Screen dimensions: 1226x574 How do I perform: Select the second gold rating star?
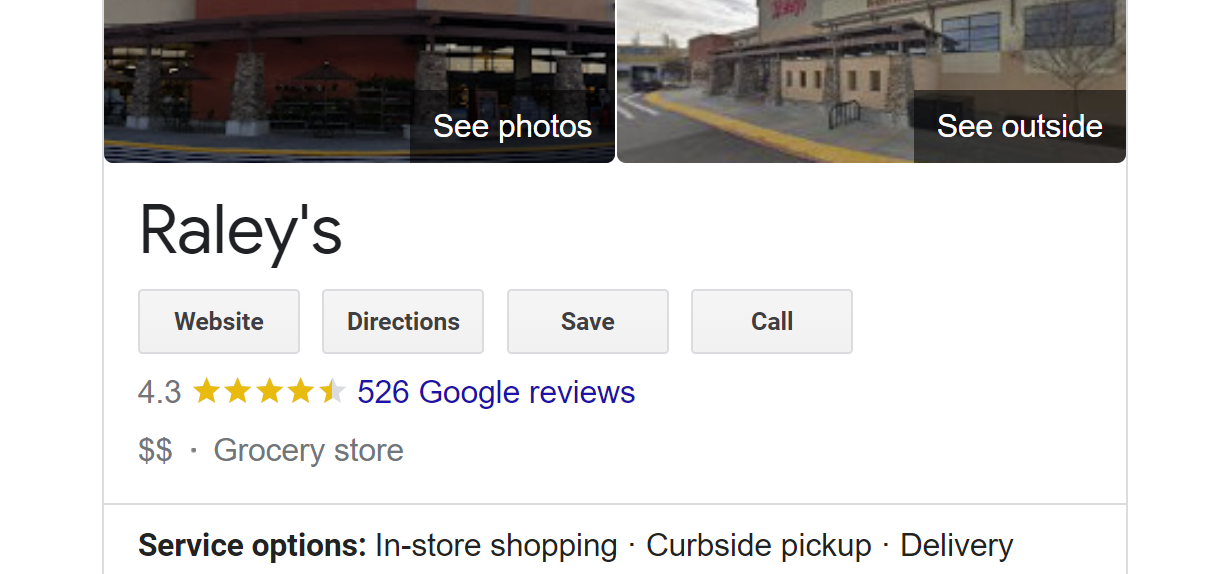(x=237, y=391)
